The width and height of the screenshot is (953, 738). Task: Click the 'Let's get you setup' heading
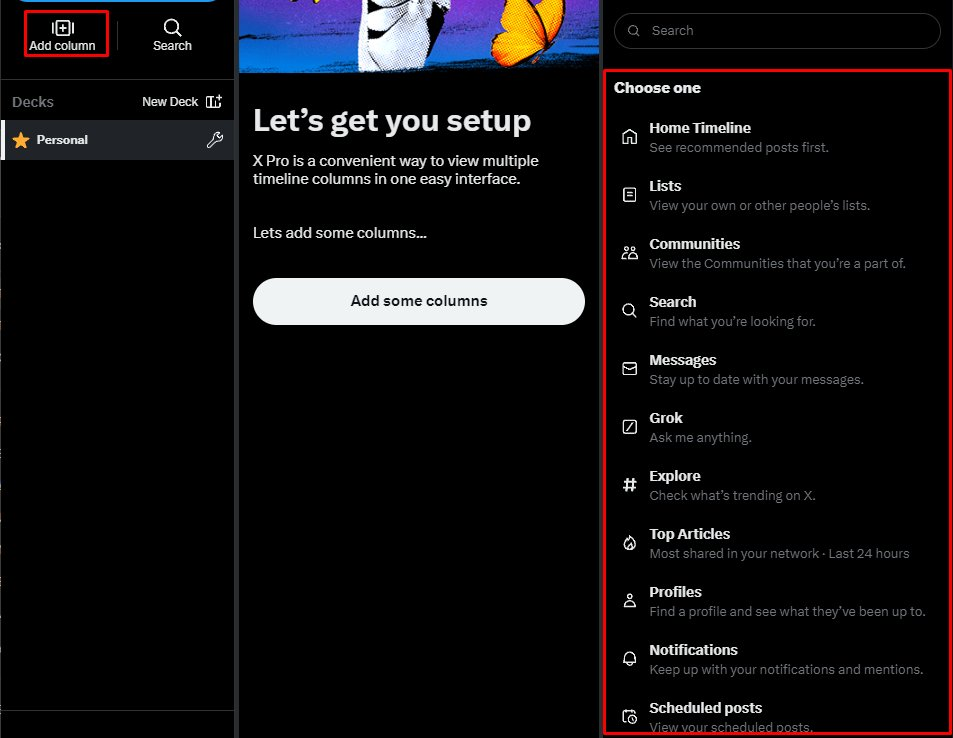[x=392, y=121]
